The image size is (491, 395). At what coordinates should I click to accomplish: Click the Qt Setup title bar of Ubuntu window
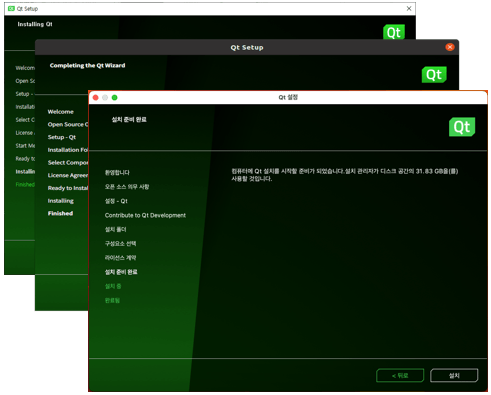coord(247,47)
